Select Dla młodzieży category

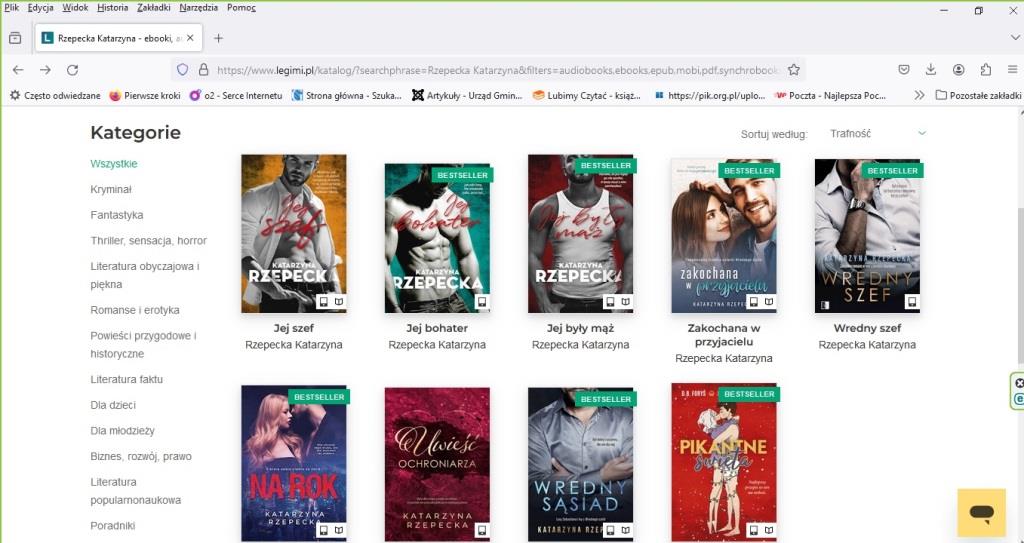point(122,431)
